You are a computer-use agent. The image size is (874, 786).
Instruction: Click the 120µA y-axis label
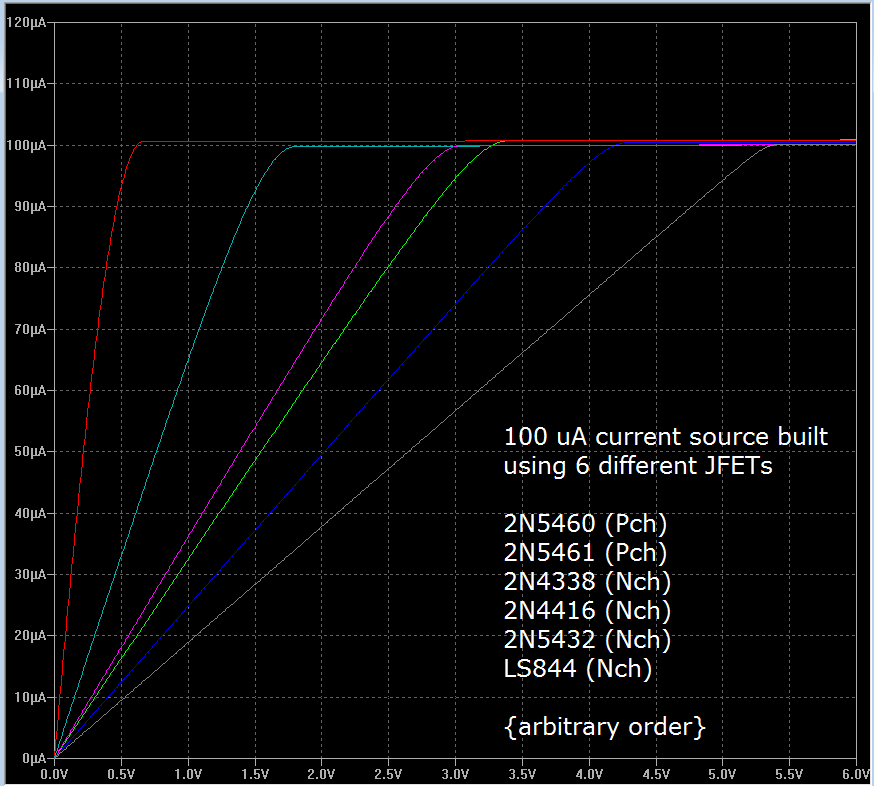pos(26,23)
